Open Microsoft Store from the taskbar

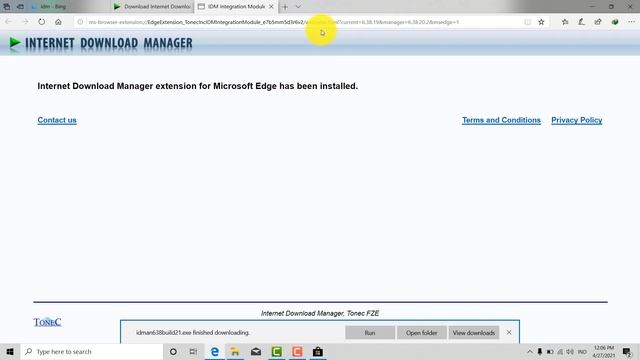click(318, 351)
